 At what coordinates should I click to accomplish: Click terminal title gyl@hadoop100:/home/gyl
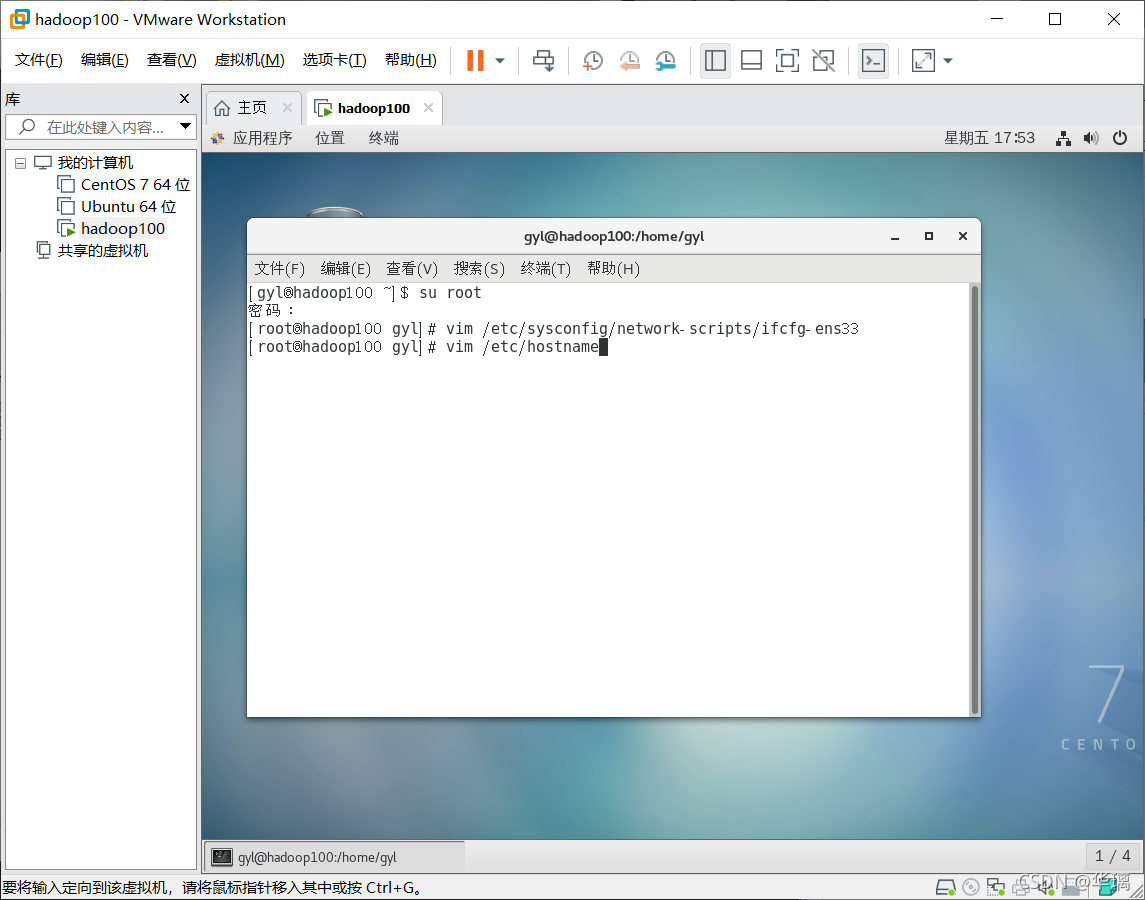pyautogui.click(x=613, y=236)
